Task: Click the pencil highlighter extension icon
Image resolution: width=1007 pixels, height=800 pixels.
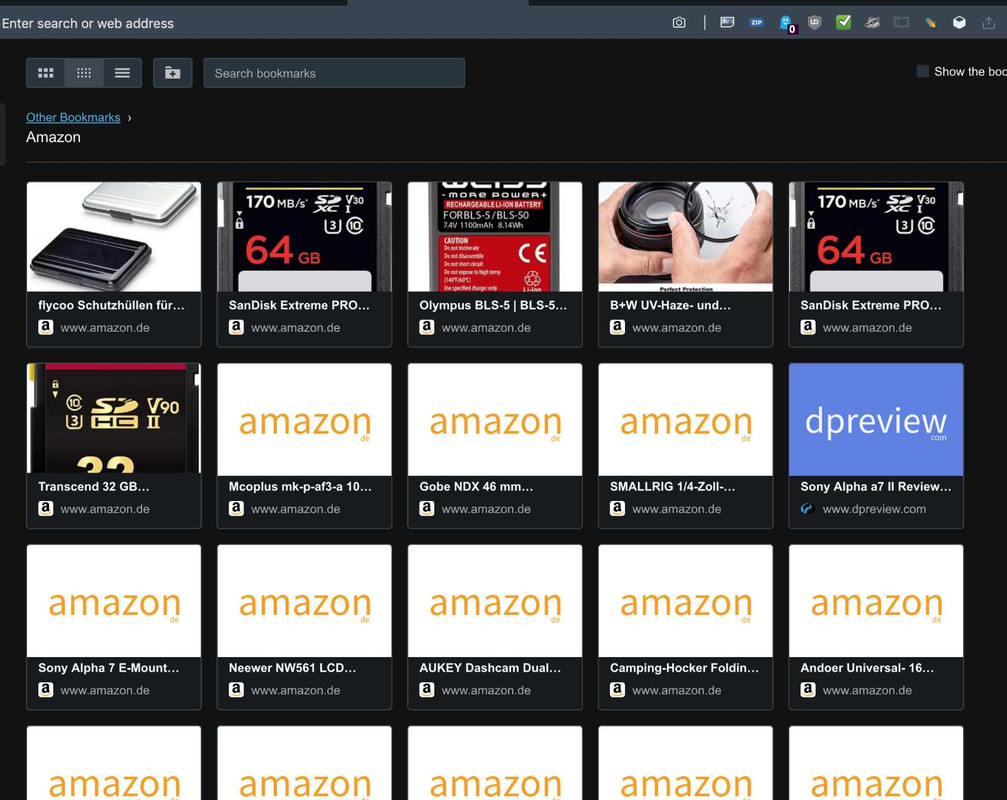Action: click(x=930, y=23)
